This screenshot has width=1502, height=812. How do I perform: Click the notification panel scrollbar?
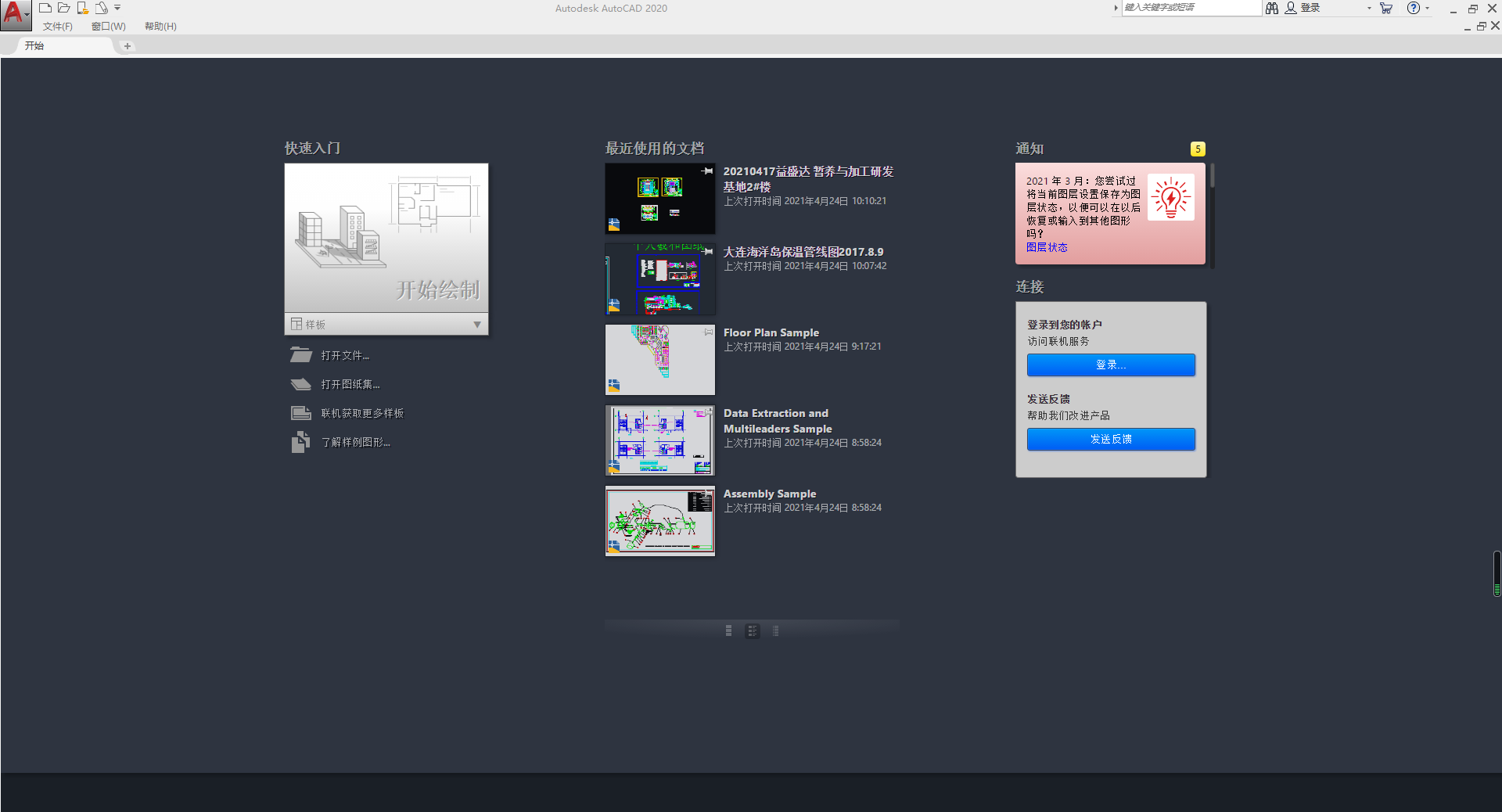pyautogui.click(x=1212, y=174)
